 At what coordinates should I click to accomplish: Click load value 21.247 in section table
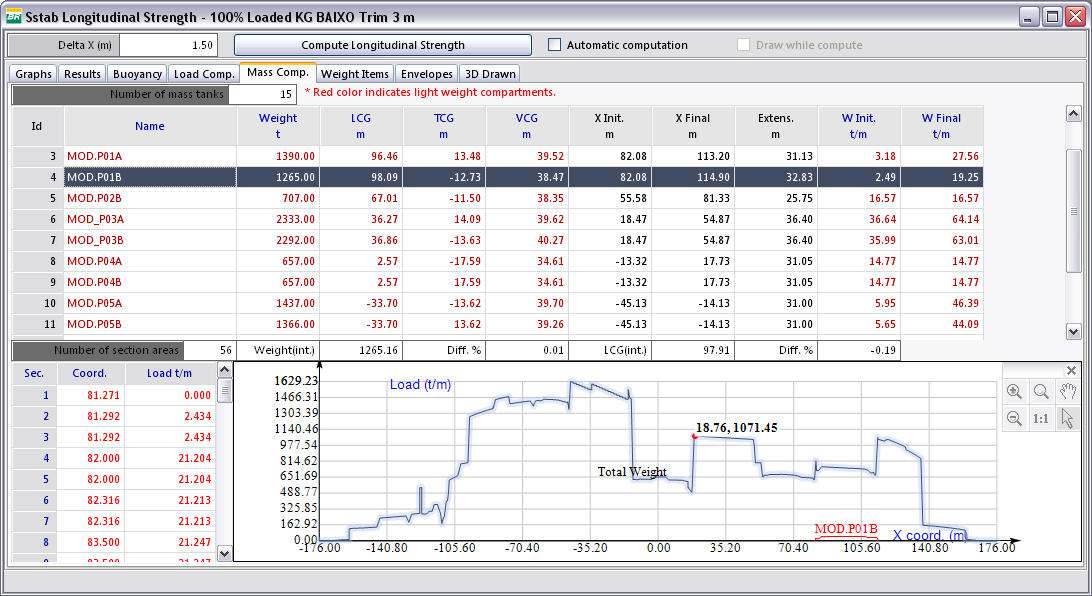[170, 542]
